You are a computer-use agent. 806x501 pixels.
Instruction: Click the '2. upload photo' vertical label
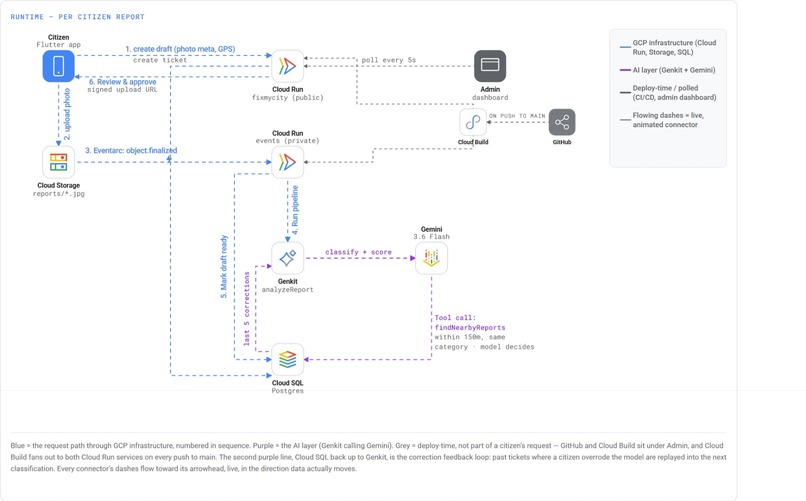[x=67, y=114]
